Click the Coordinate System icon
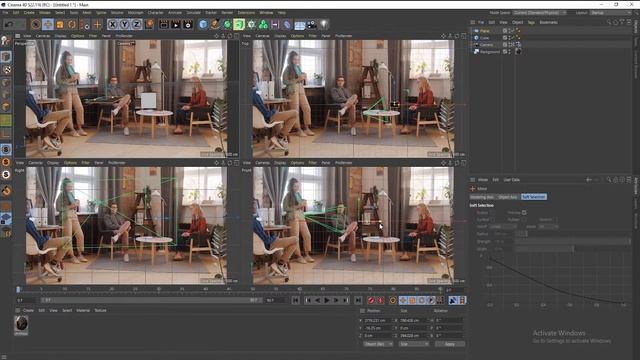This screenshot has height=360, width=640. pos(149,24)
